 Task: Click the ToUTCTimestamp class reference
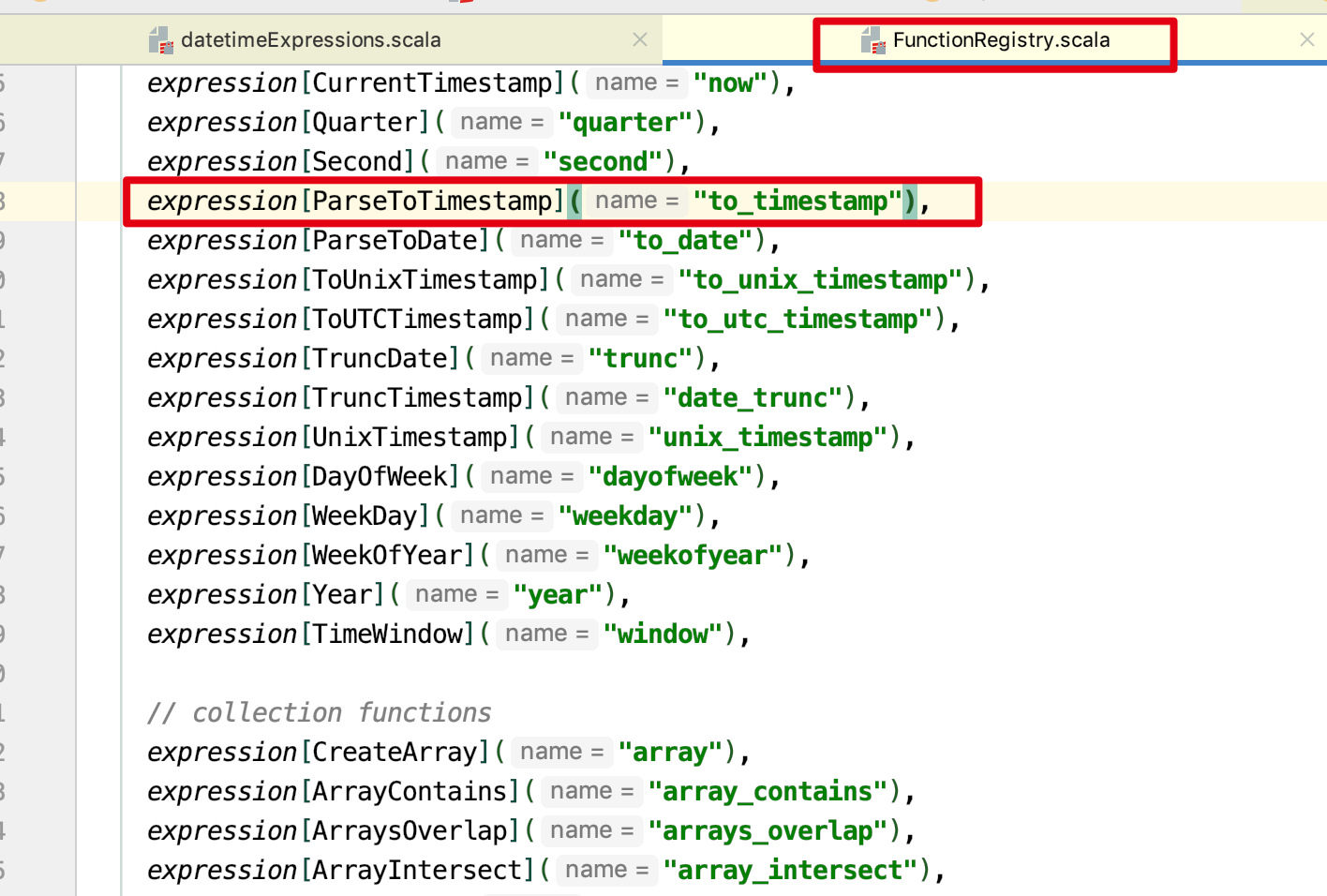417,319
